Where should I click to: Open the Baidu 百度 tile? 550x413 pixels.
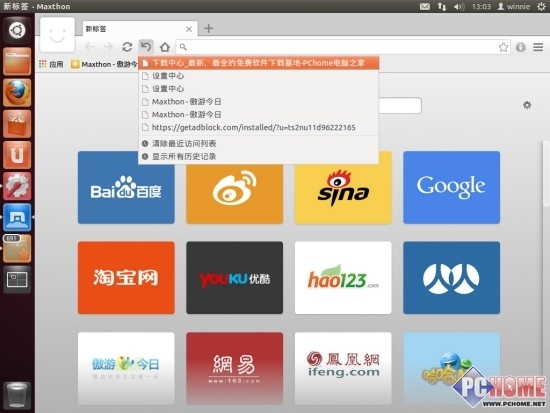[x=126, y=187]
